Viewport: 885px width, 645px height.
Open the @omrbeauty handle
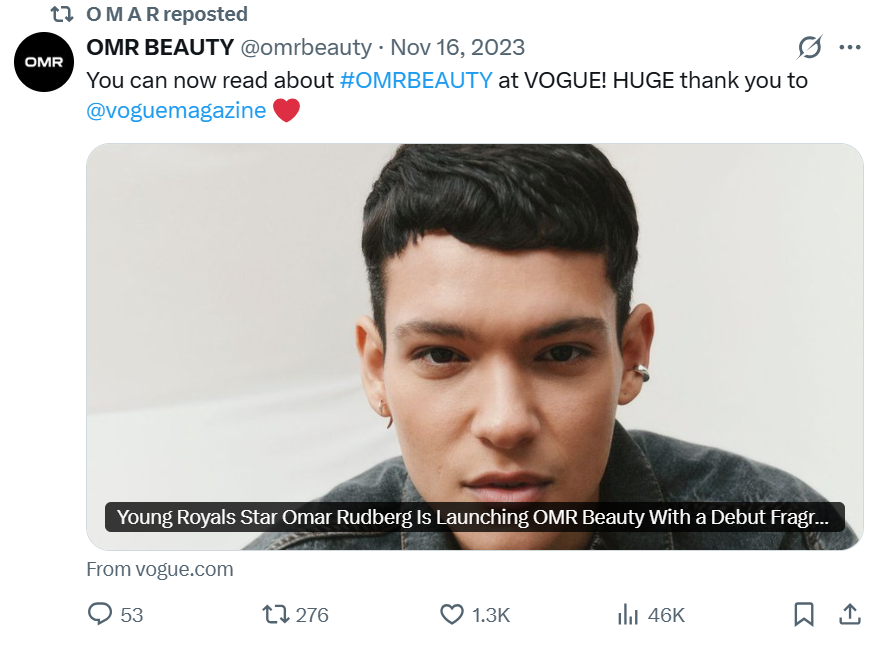pos(306,47)
